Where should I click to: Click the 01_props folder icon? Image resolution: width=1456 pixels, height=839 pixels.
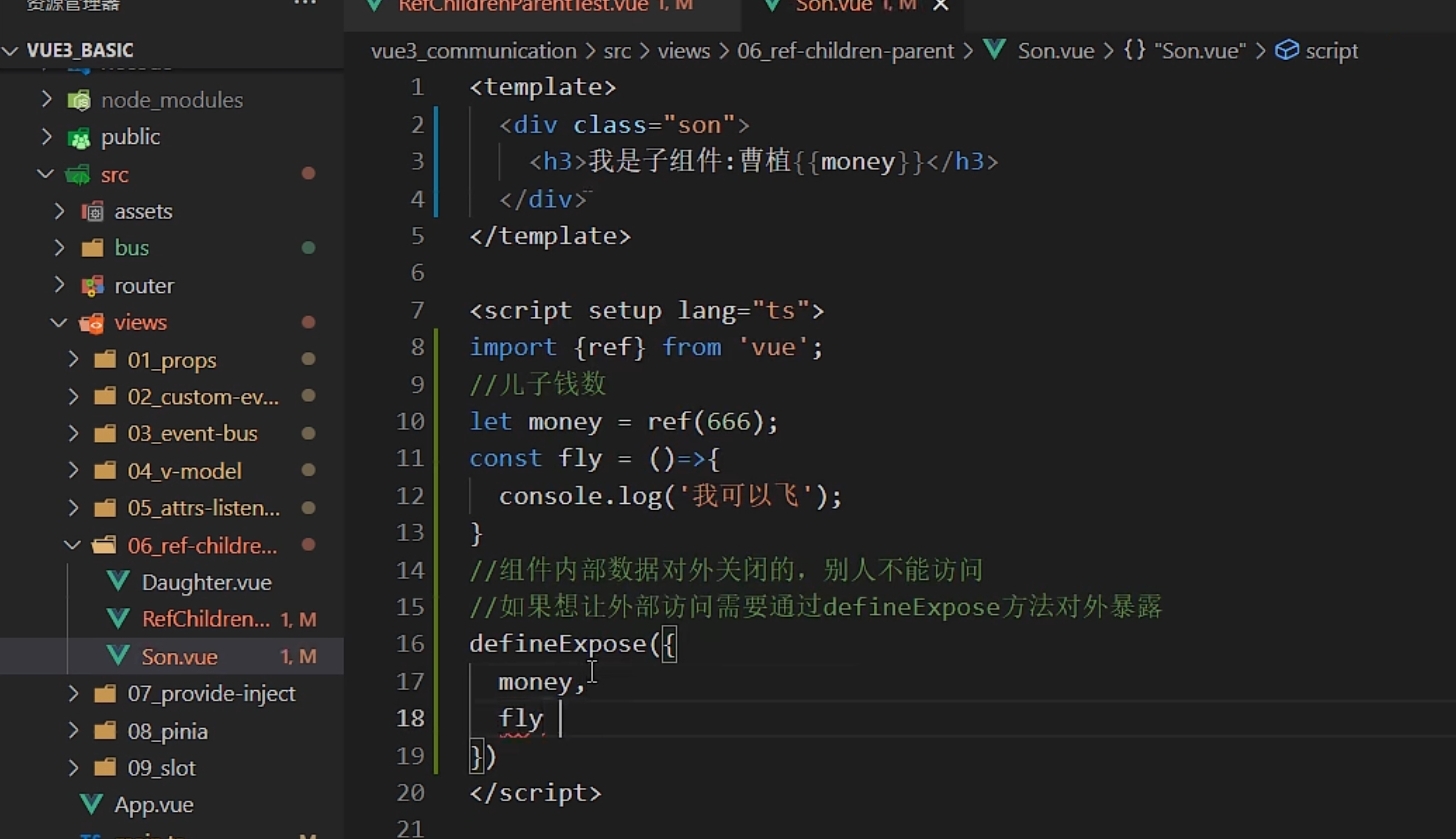(105, 360)
